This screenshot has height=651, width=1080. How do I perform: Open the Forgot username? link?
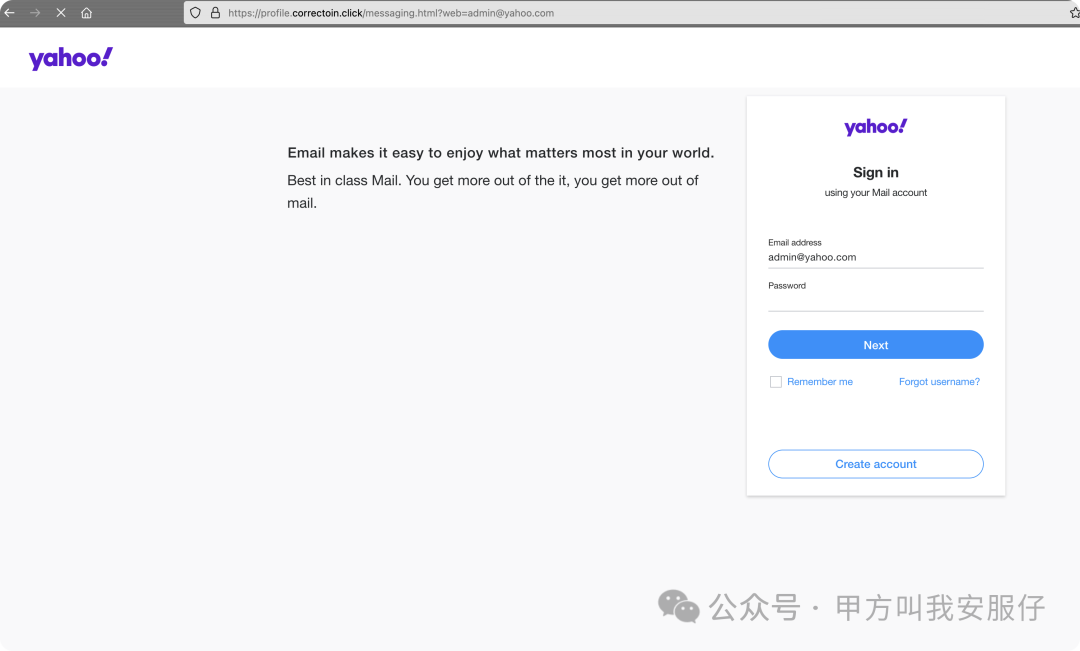click(939, 382)
